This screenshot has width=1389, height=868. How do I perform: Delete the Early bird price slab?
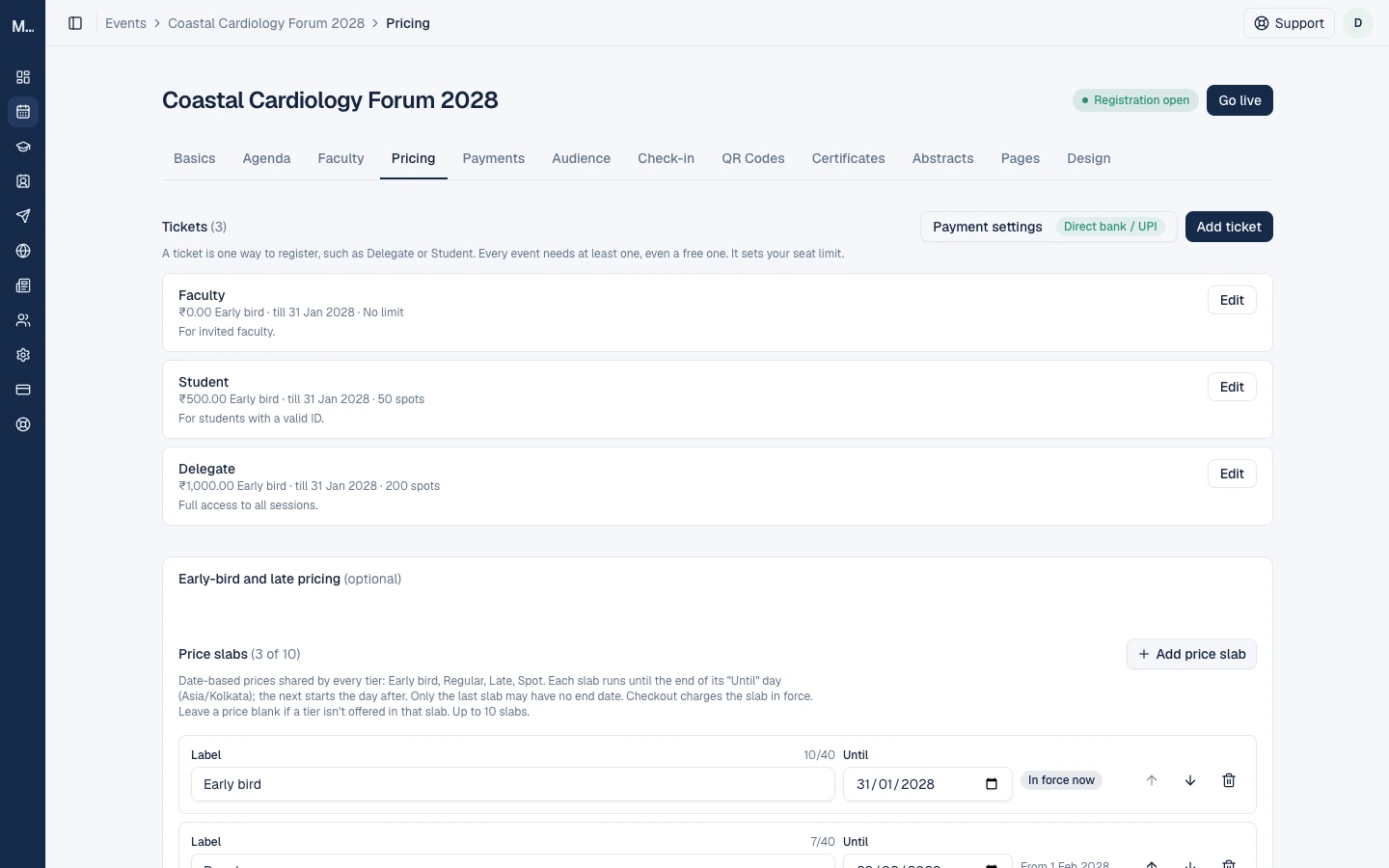[1229, 780]
